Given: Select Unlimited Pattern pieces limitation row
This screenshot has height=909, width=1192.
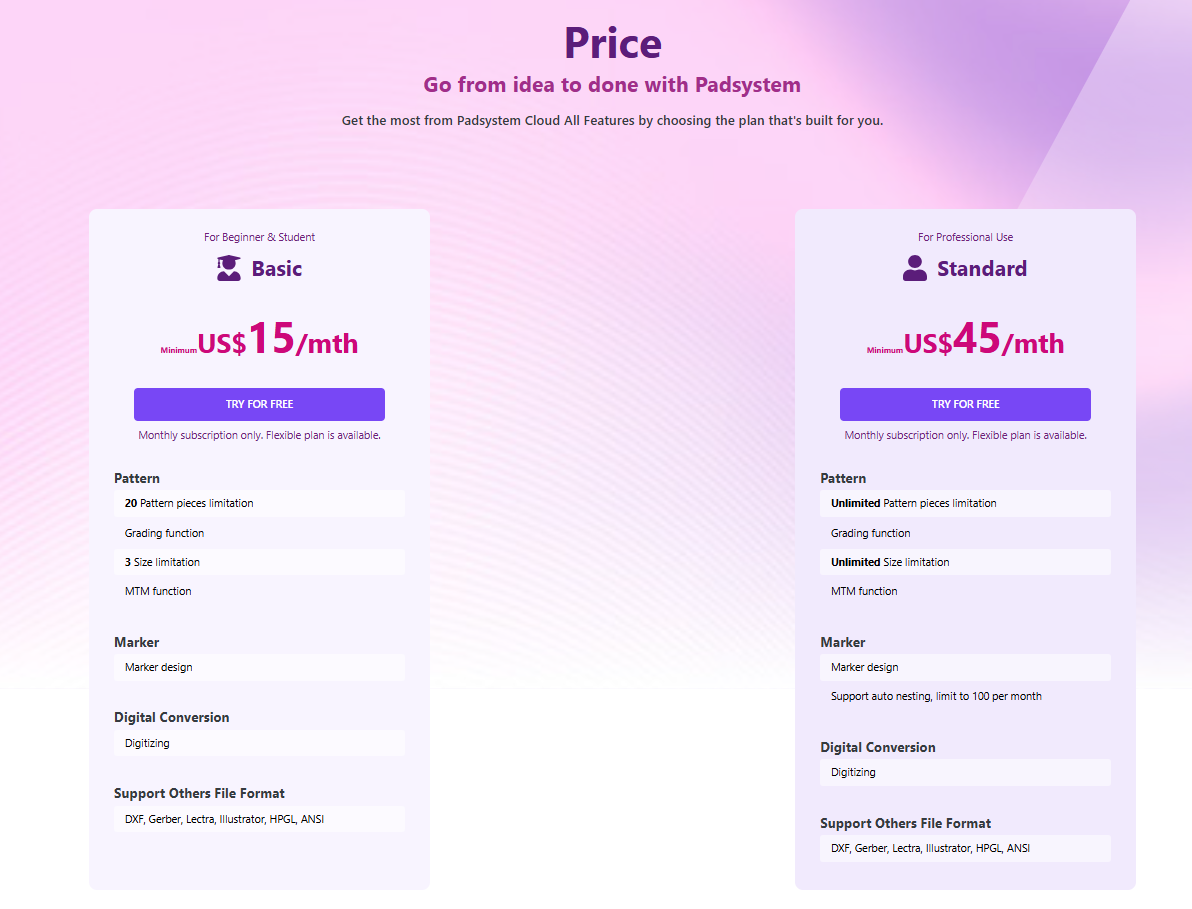Looking at the screenshot, I should click(965, 503).
